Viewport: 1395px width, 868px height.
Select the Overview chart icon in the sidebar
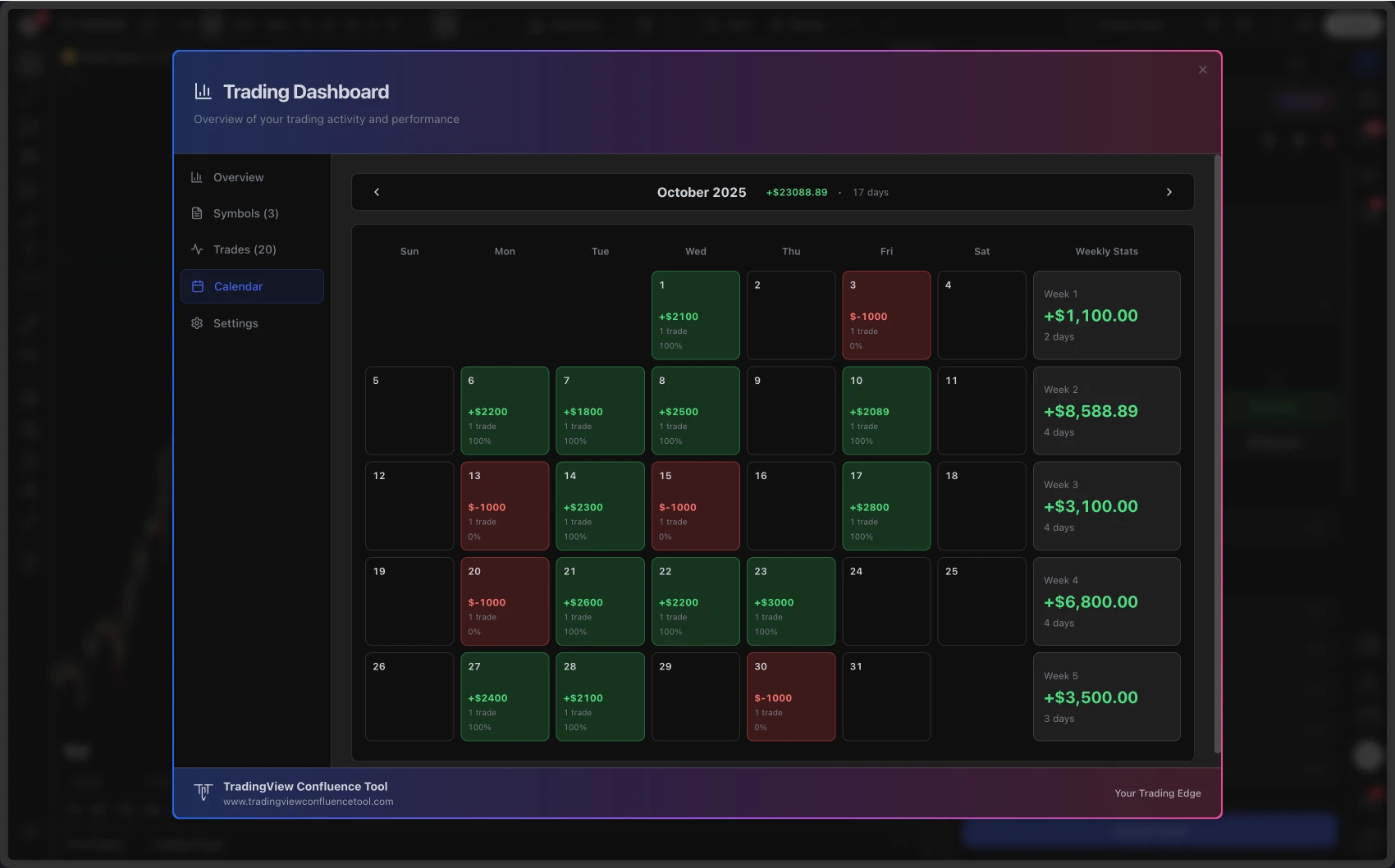197,177
